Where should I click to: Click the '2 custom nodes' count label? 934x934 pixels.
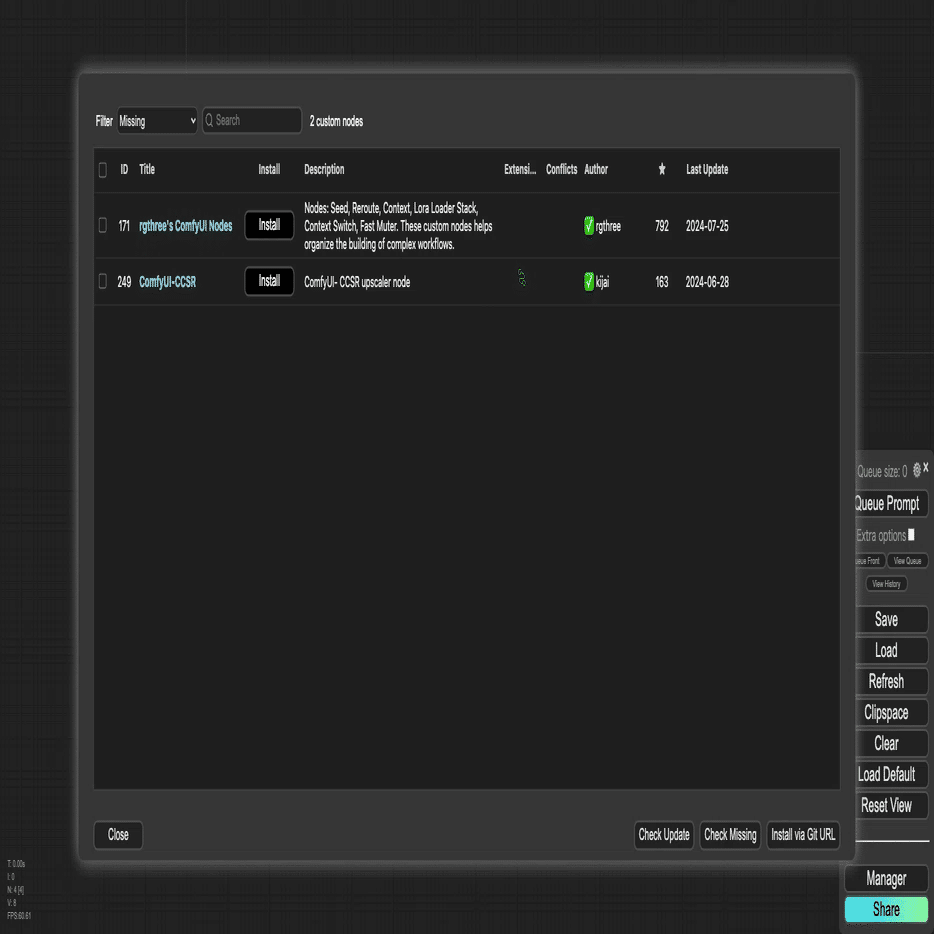pyautogui.click(x=336, y=121)
